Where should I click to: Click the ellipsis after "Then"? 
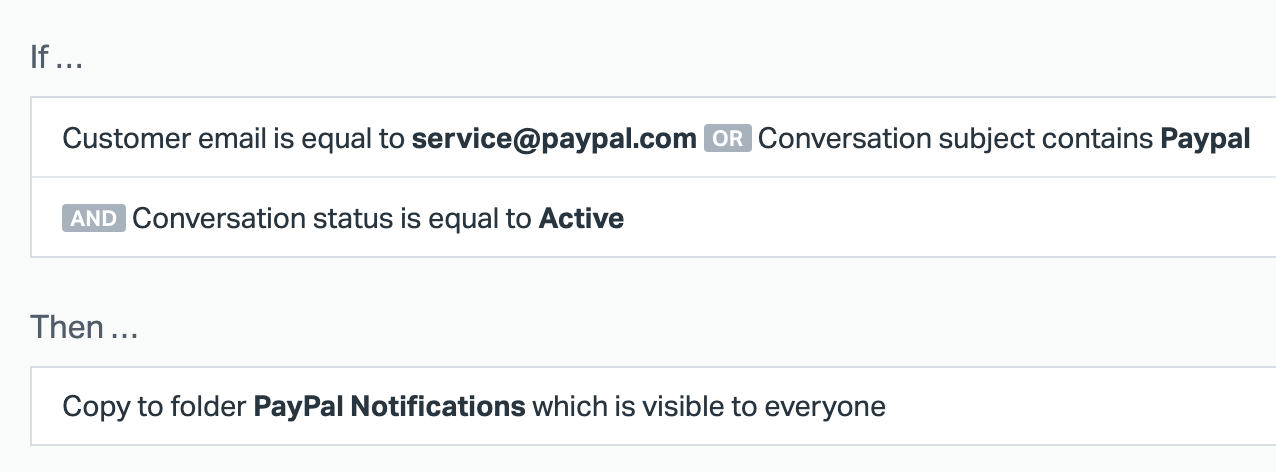(124, 329)
